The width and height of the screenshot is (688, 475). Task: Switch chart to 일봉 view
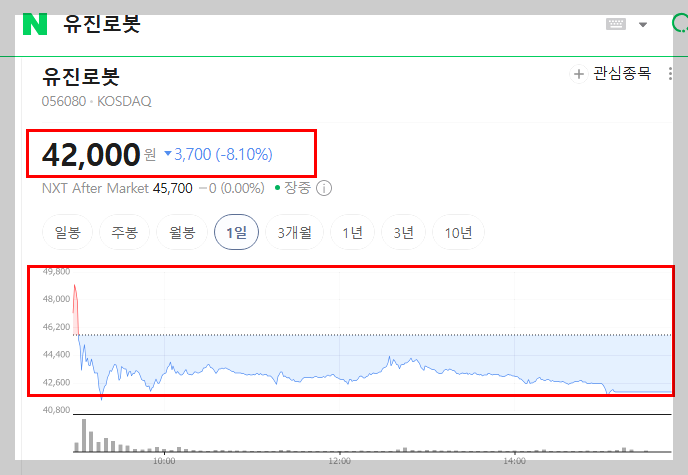(x=68, y=232)
